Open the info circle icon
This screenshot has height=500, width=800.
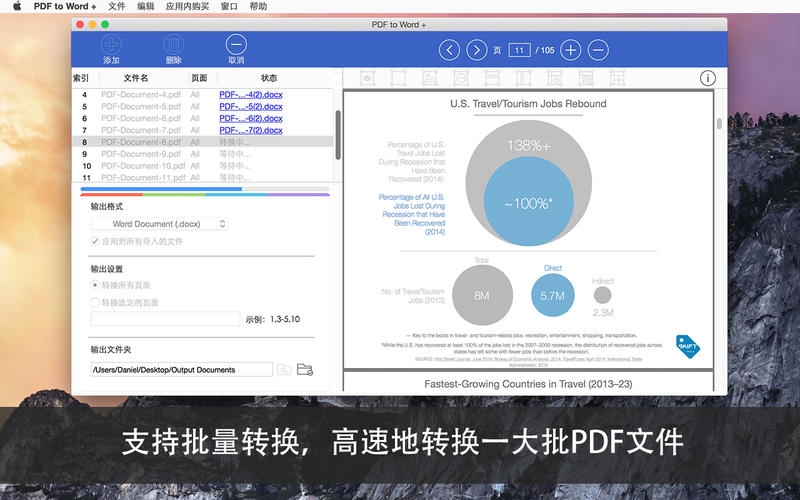click(x=708, y=78)
